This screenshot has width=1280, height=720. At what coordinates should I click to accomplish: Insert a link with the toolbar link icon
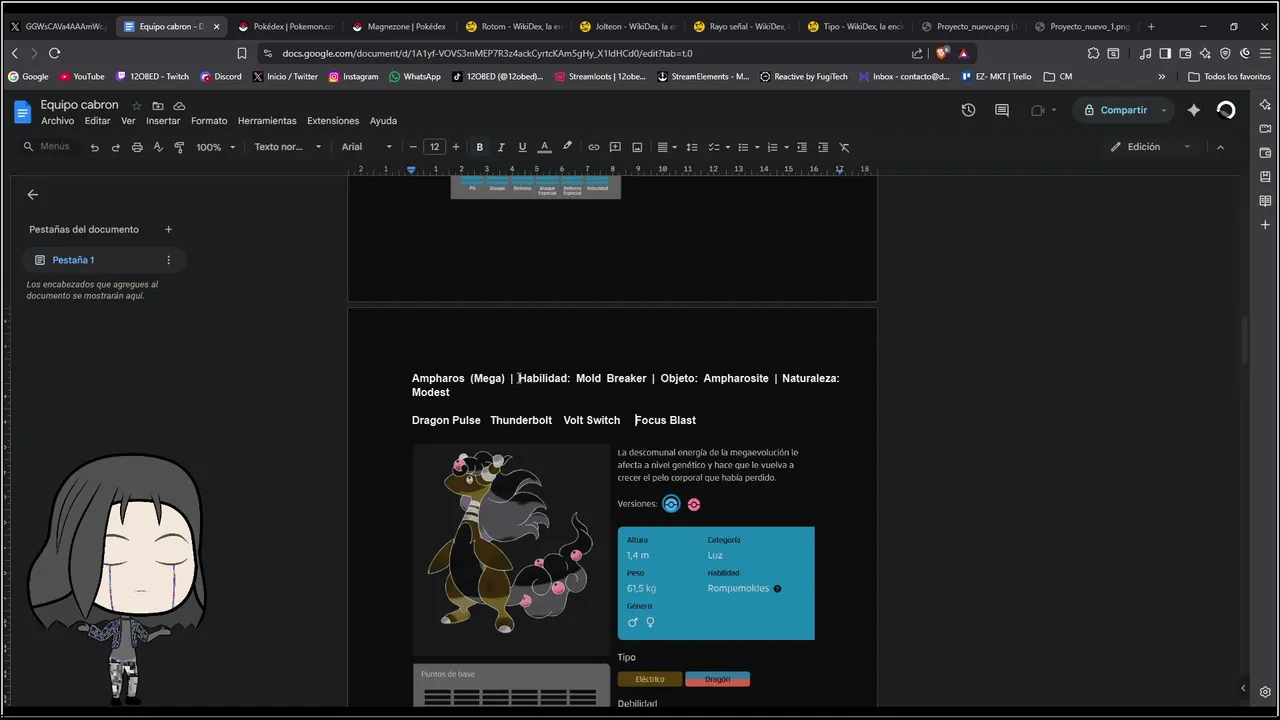pyautogui.click(x=593, y=147)
